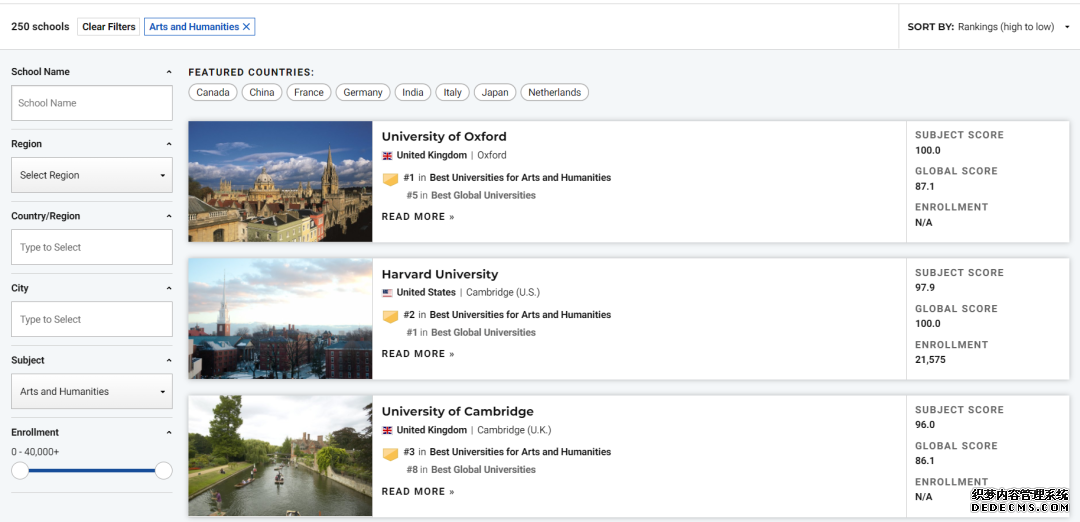Click Read More under University of Cambridge
Image resolution: width=1080 pixels, height=522 pixels.
pyautogui.click(x=418, y=492)
